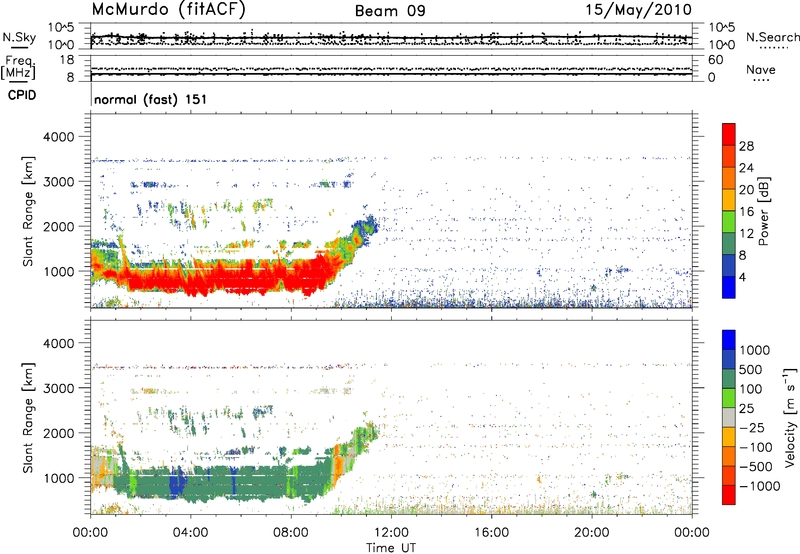
Task: Click the 'Beam 09' label
Action: pyautogui.click(x=390, y=11)
